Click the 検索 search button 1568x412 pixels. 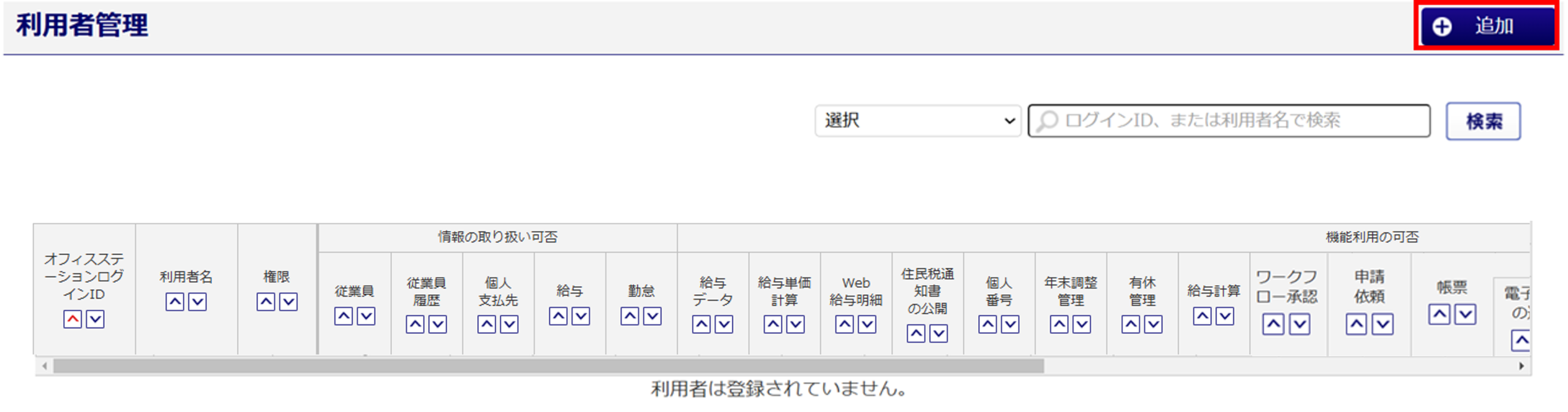coord(1483,121)
